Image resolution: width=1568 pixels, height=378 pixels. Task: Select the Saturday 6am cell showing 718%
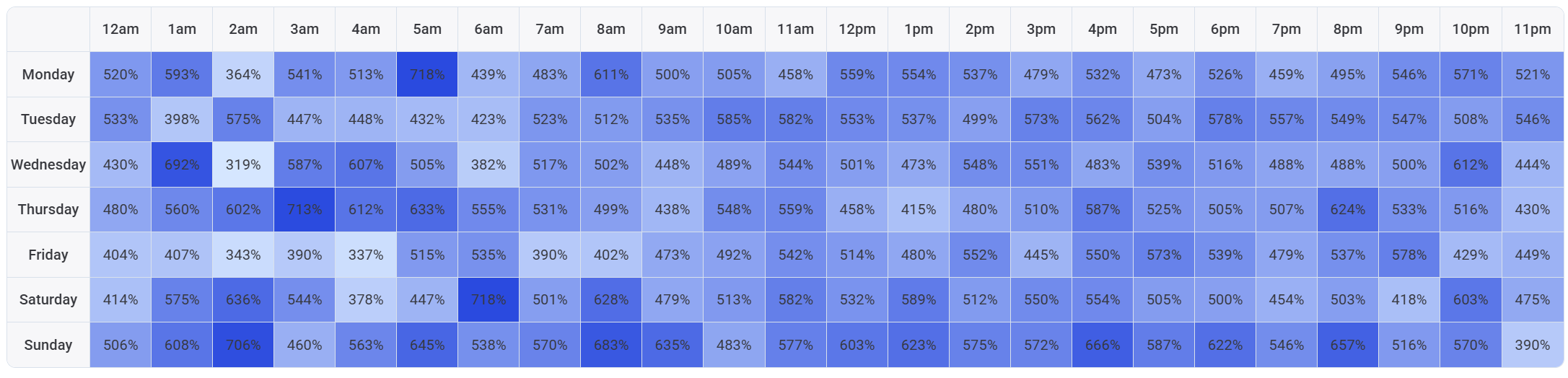tap(489, 299)
